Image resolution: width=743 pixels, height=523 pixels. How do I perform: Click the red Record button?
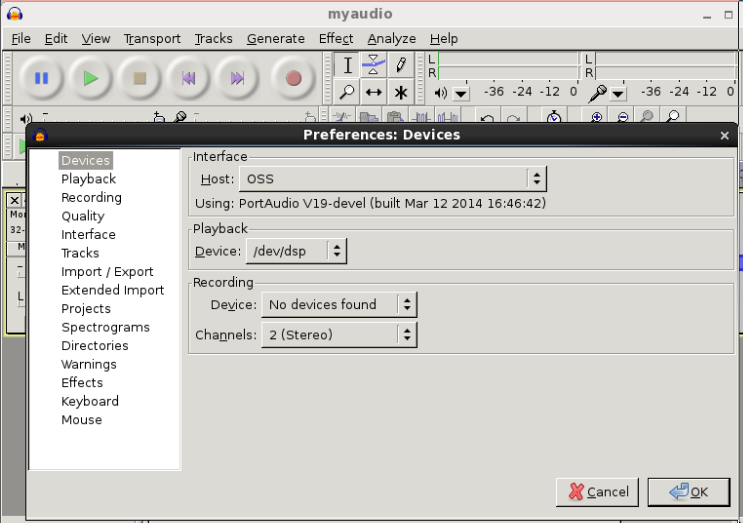tap(293, 78)
